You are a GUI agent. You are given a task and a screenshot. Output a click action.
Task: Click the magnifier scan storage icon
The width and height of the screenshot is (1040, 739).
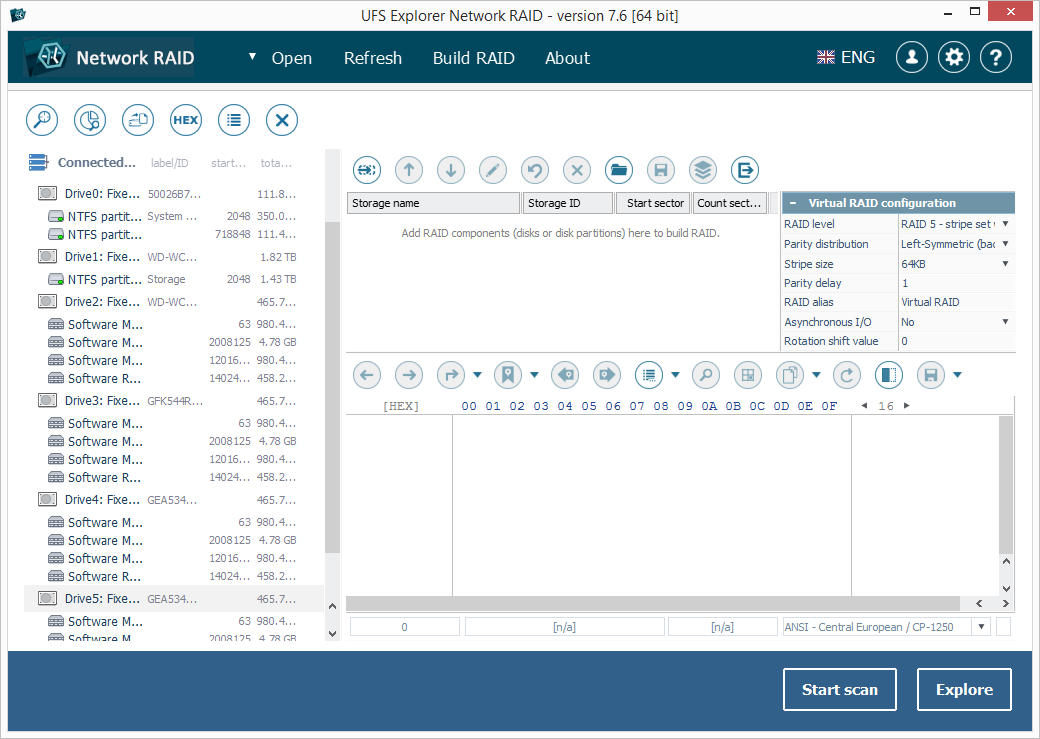tap(42, 120)
